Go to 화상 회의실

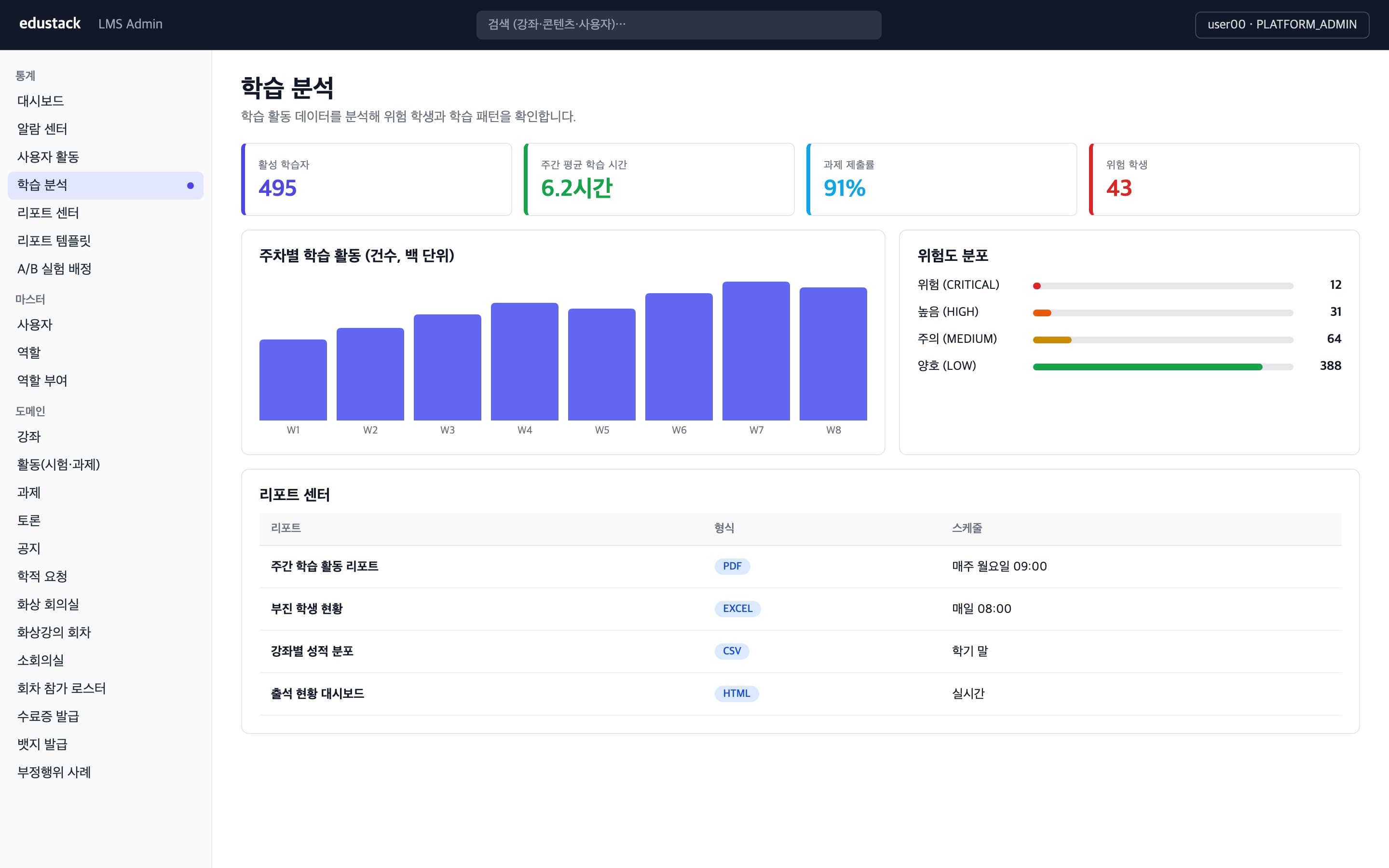[x=106, y=605]
